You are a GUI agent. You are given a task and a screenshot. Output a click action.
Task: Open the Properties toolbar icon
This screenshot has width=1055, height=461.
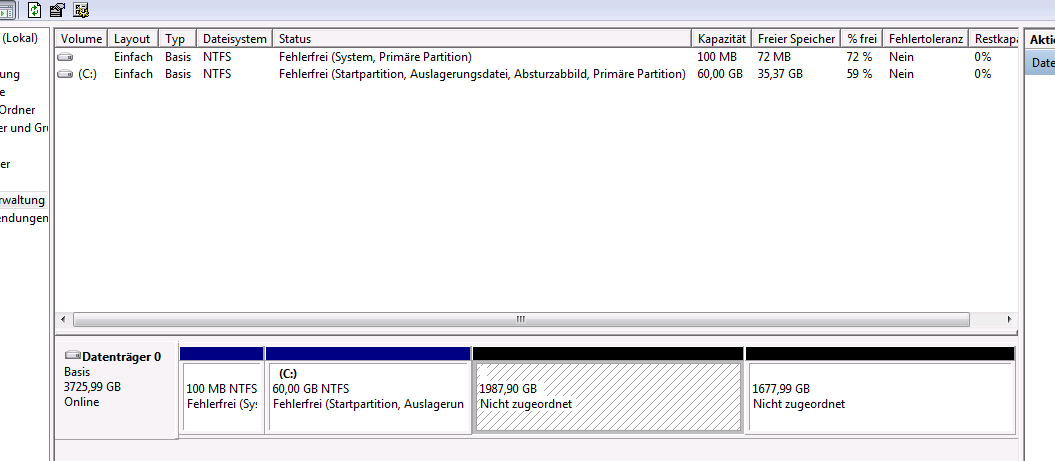point(58,10)
